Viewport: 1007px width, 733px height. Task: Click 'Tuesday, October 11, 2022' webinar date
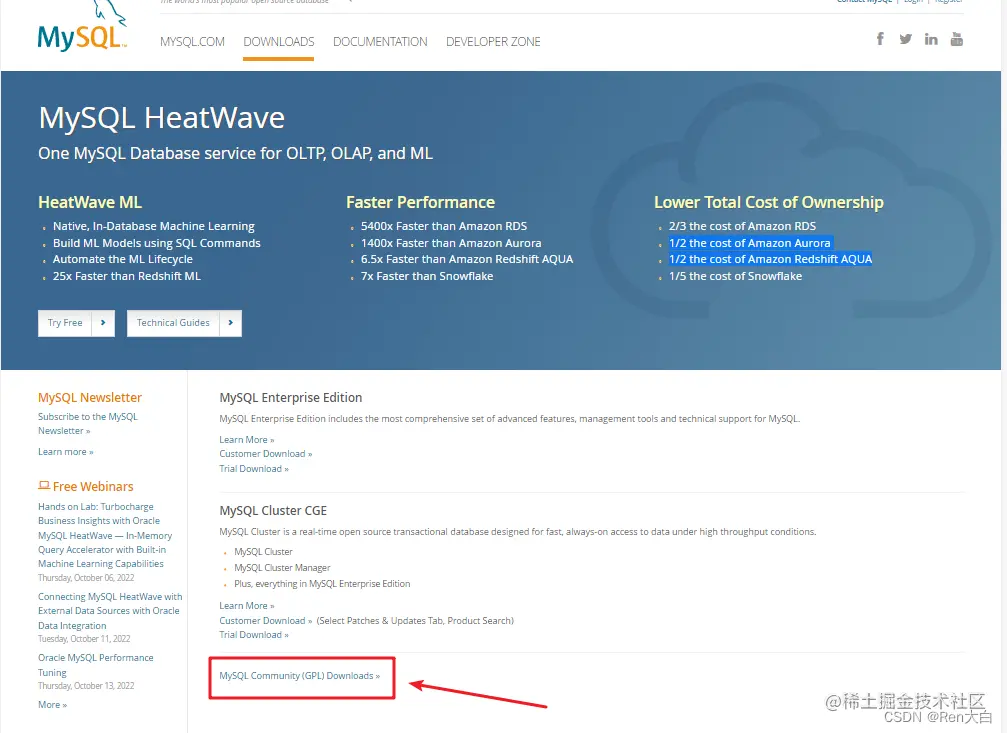84,639
